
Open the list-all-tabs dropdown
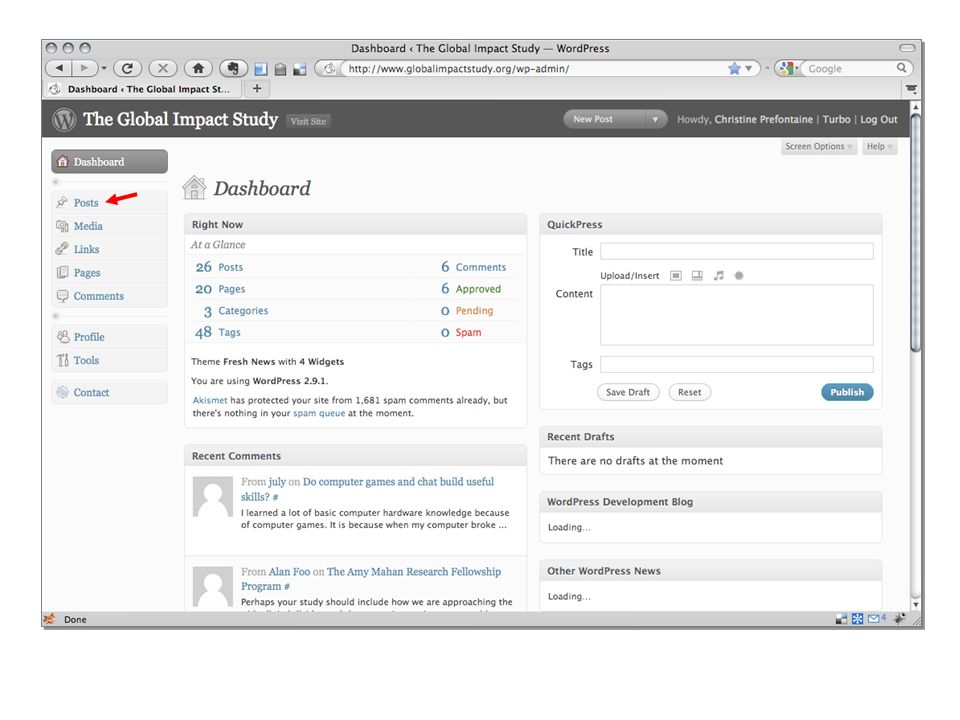[x=911, y=89]
